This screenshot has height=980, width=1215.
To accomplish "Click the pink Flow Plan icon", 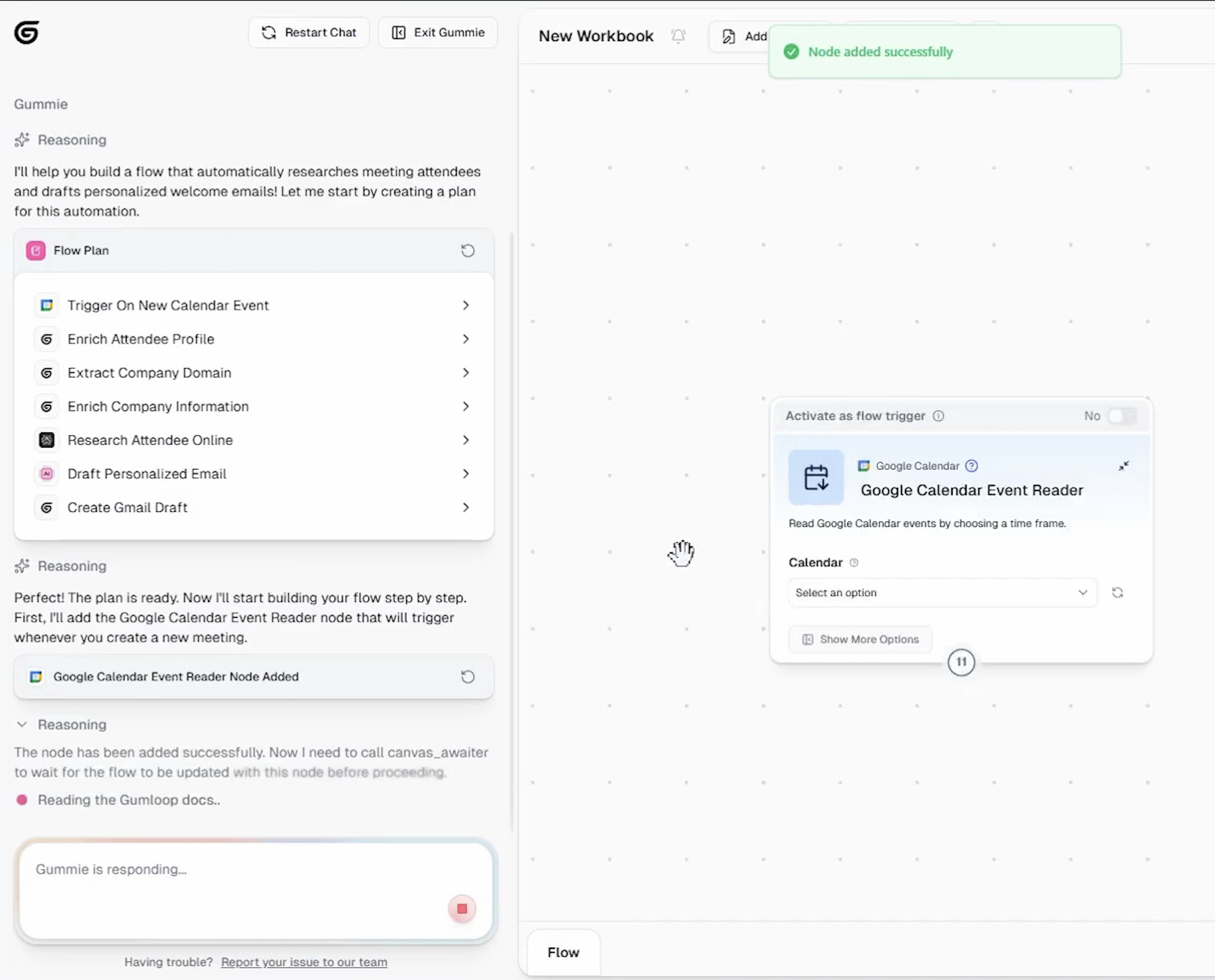I will (36, 250).
